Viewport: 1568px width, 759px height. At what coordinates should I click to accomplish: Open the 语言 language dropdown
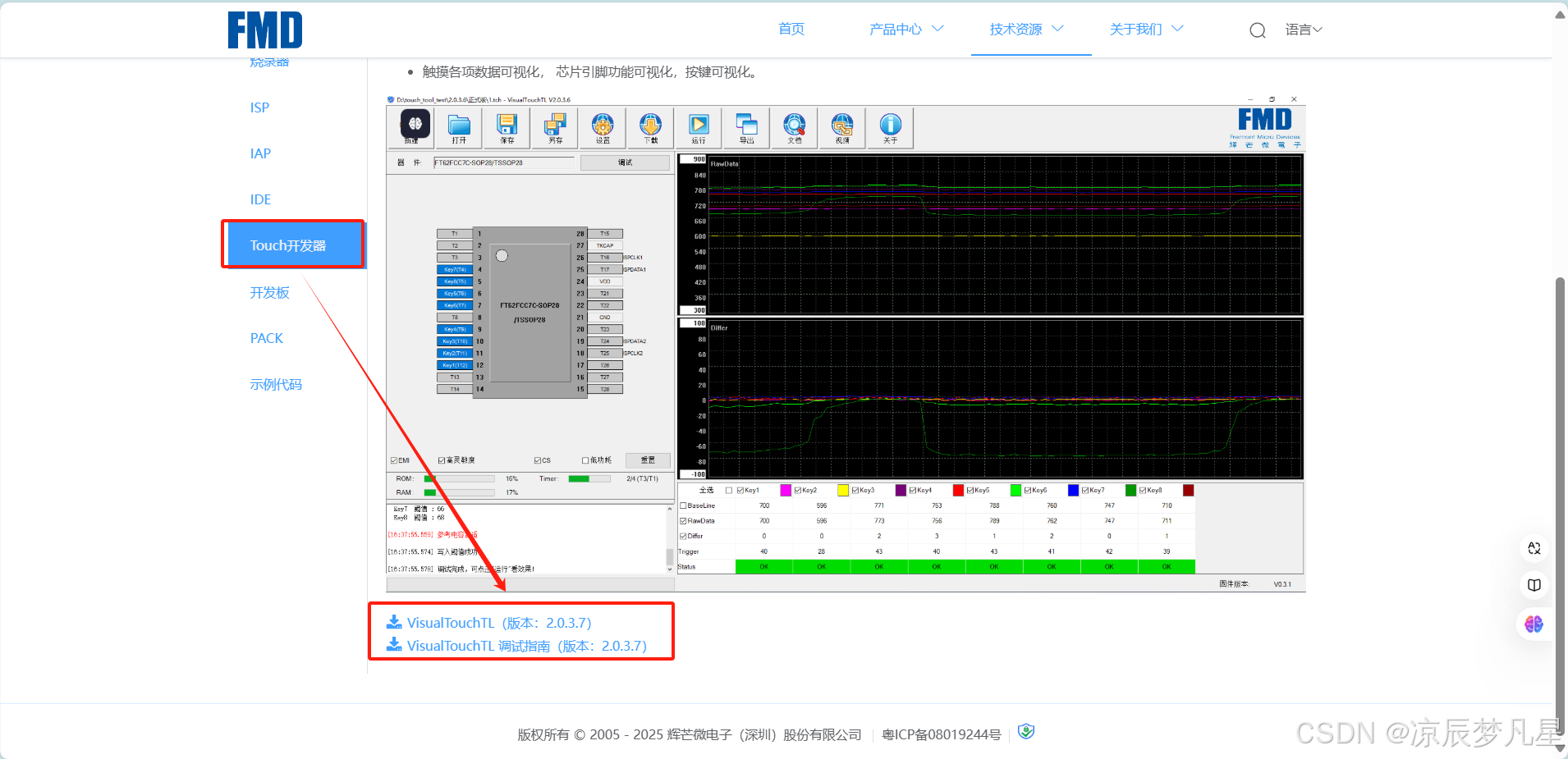click(x=1304, y=30)
